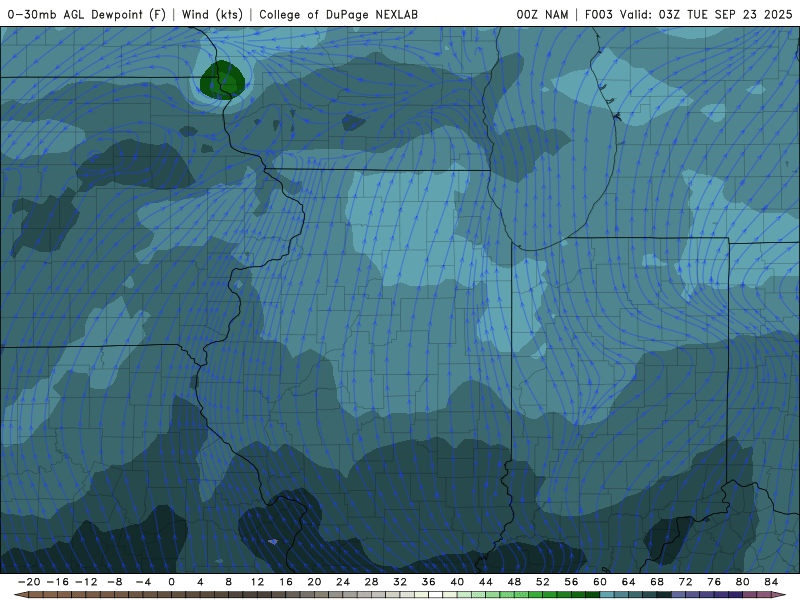
Task: Click the 52 value on the color scale
Action: tap(543, 582)
